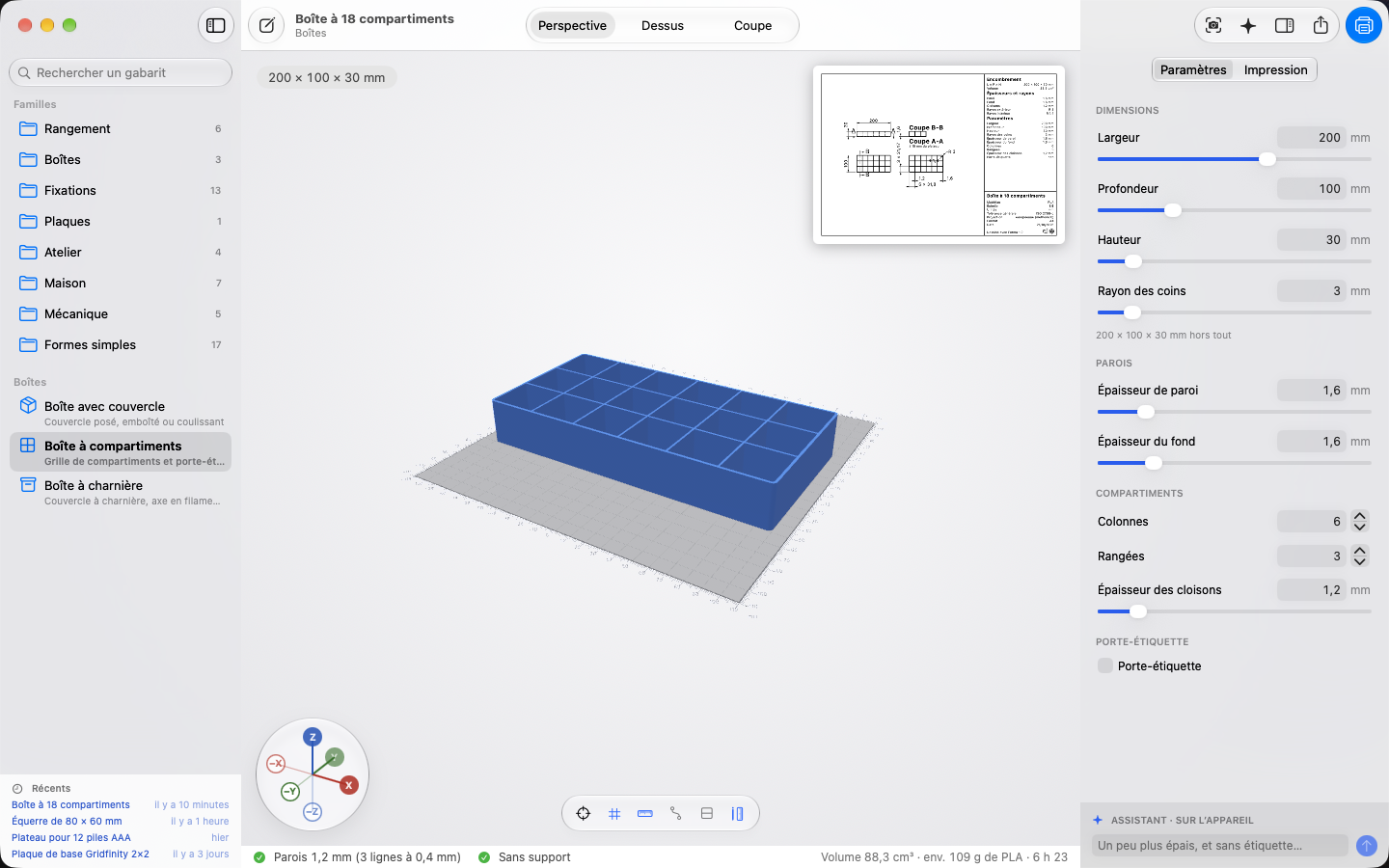
Task: Click the Z axis on orientation gizmo
Action: point(313,737)
